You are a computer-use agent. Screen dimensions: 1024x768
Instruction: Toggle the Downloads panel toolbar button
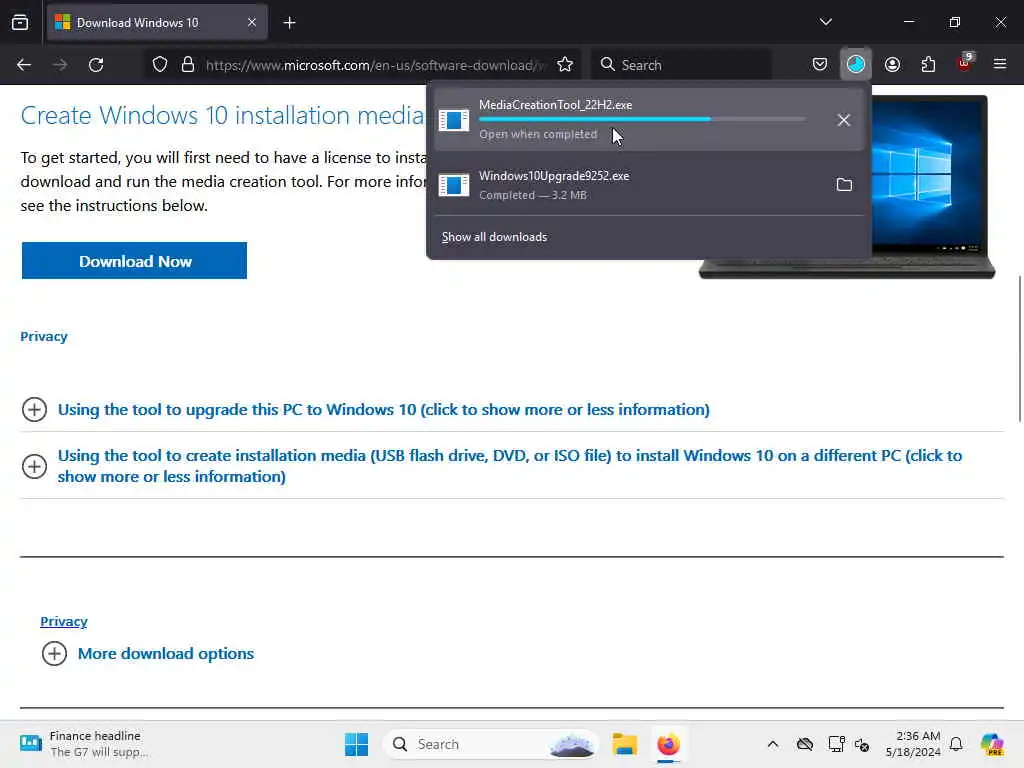tap(856, 64)
